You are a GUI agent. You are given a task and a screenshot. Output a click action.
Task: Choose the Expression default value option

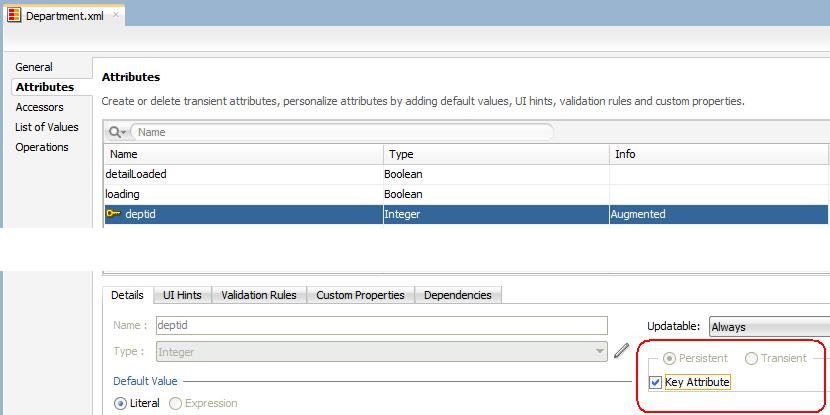[x=175, y=403]
